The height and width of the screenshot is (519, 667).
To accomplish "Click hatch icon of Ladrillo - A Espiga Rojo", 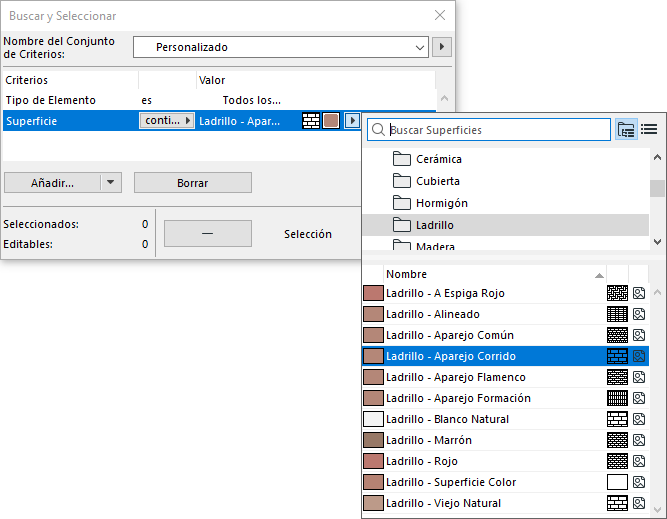I will pos(617,293).
